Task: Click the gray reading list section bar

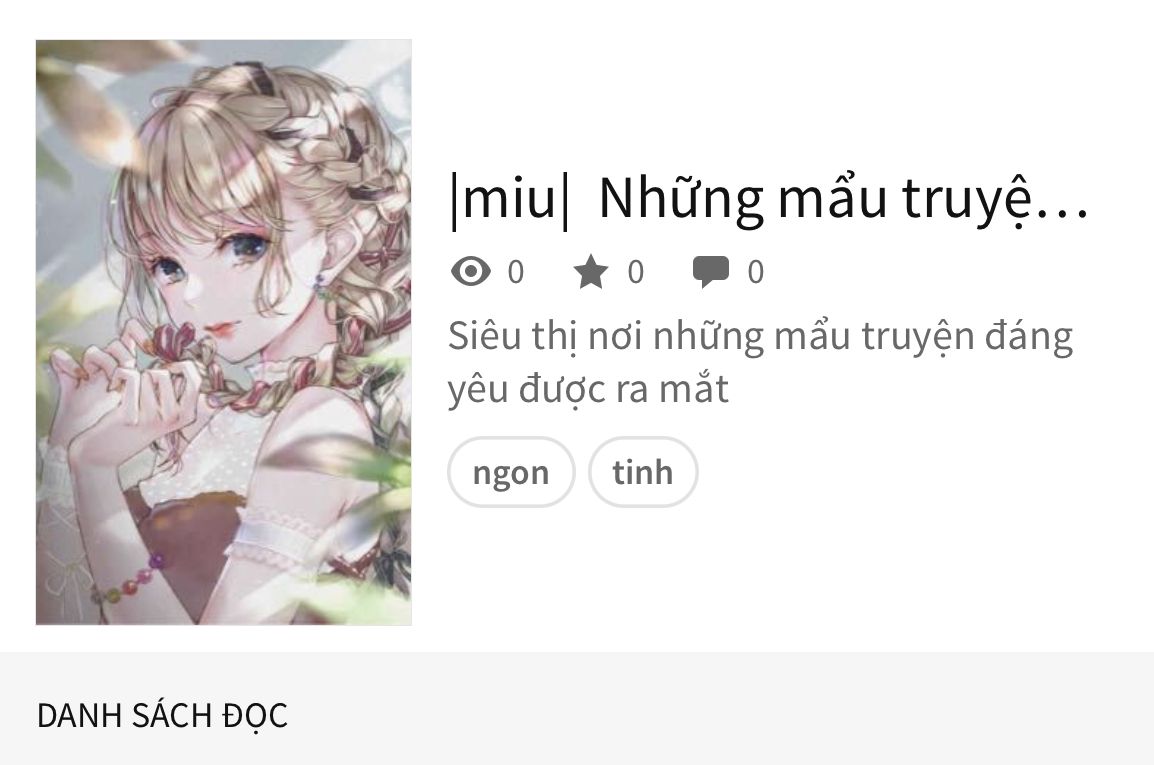Action: [577, 708]
